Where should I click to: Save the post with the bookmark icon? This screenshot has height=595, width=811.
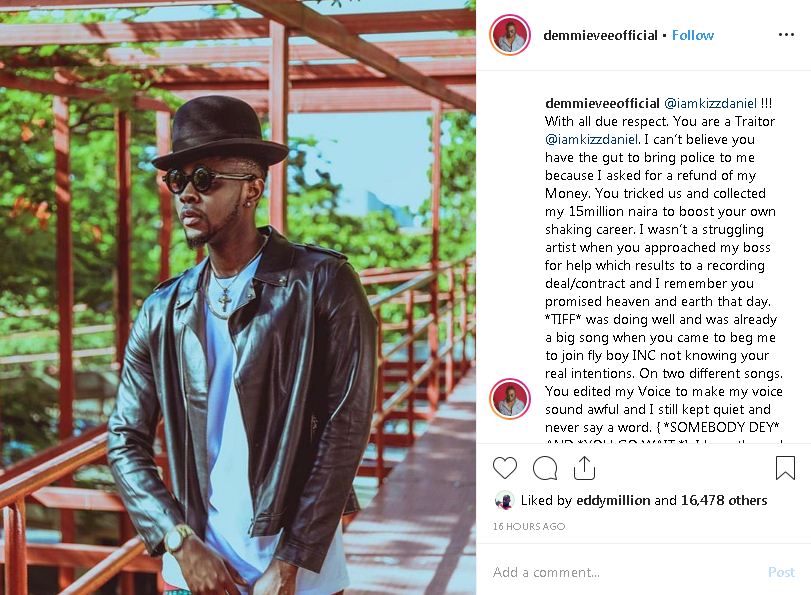tap(785, 468)
